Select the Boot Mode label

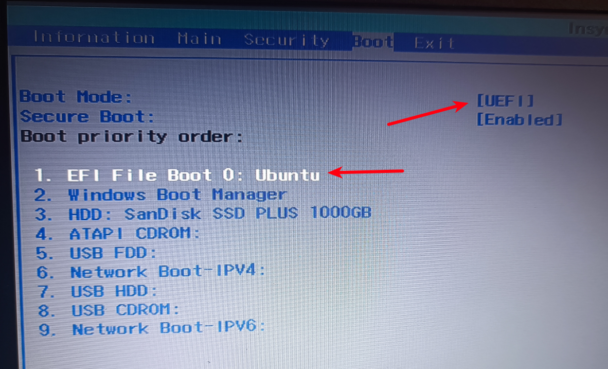coord(76,97)
